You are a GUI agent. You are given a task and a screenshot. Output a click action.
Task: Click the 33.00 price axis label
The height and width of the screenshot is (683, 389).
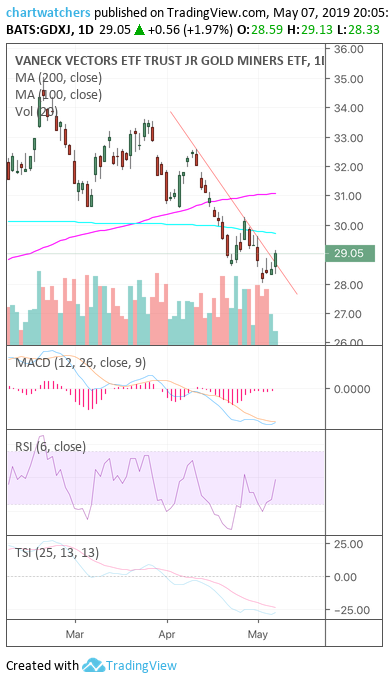[x=348, y=138]
